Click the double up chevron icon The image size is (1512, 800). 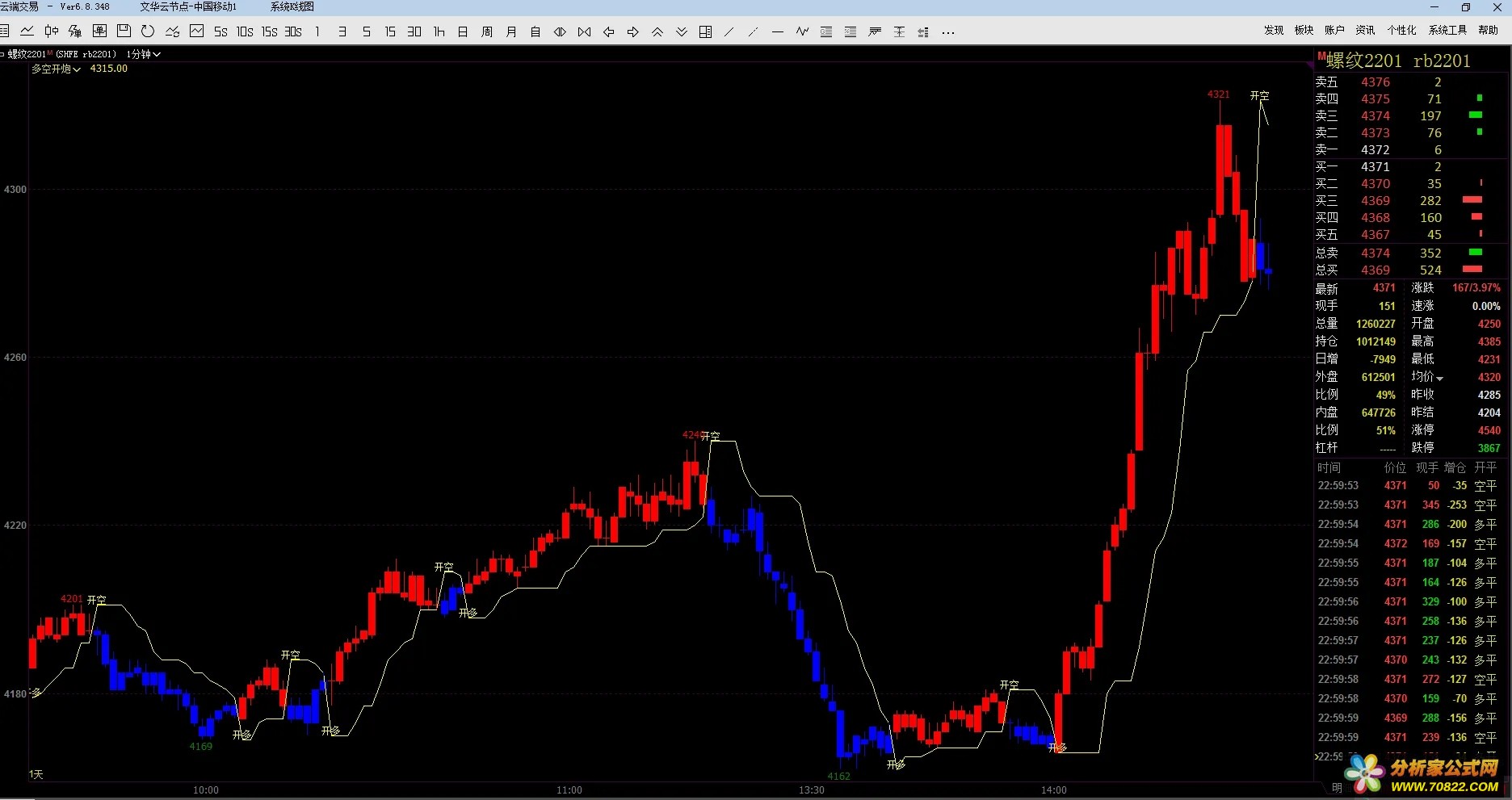tap(657, 31)
